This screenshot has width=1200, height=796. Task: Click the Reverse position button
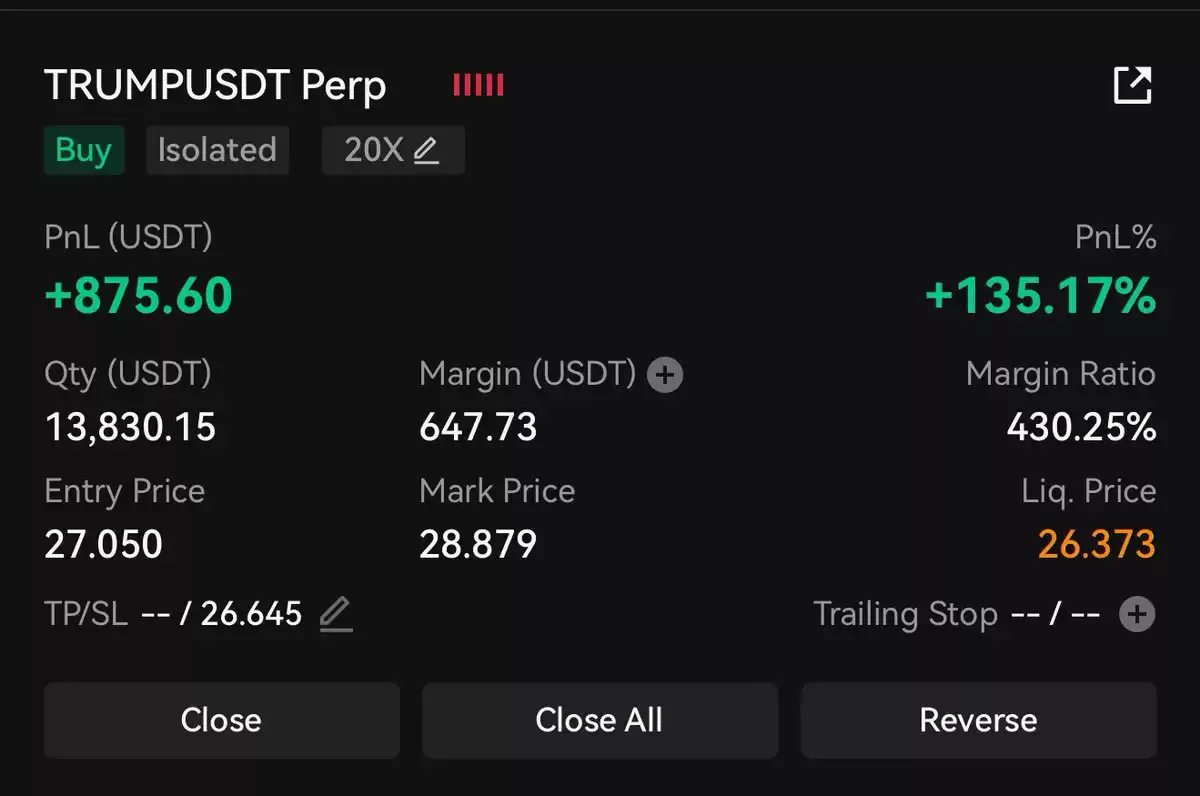(978, 720)
